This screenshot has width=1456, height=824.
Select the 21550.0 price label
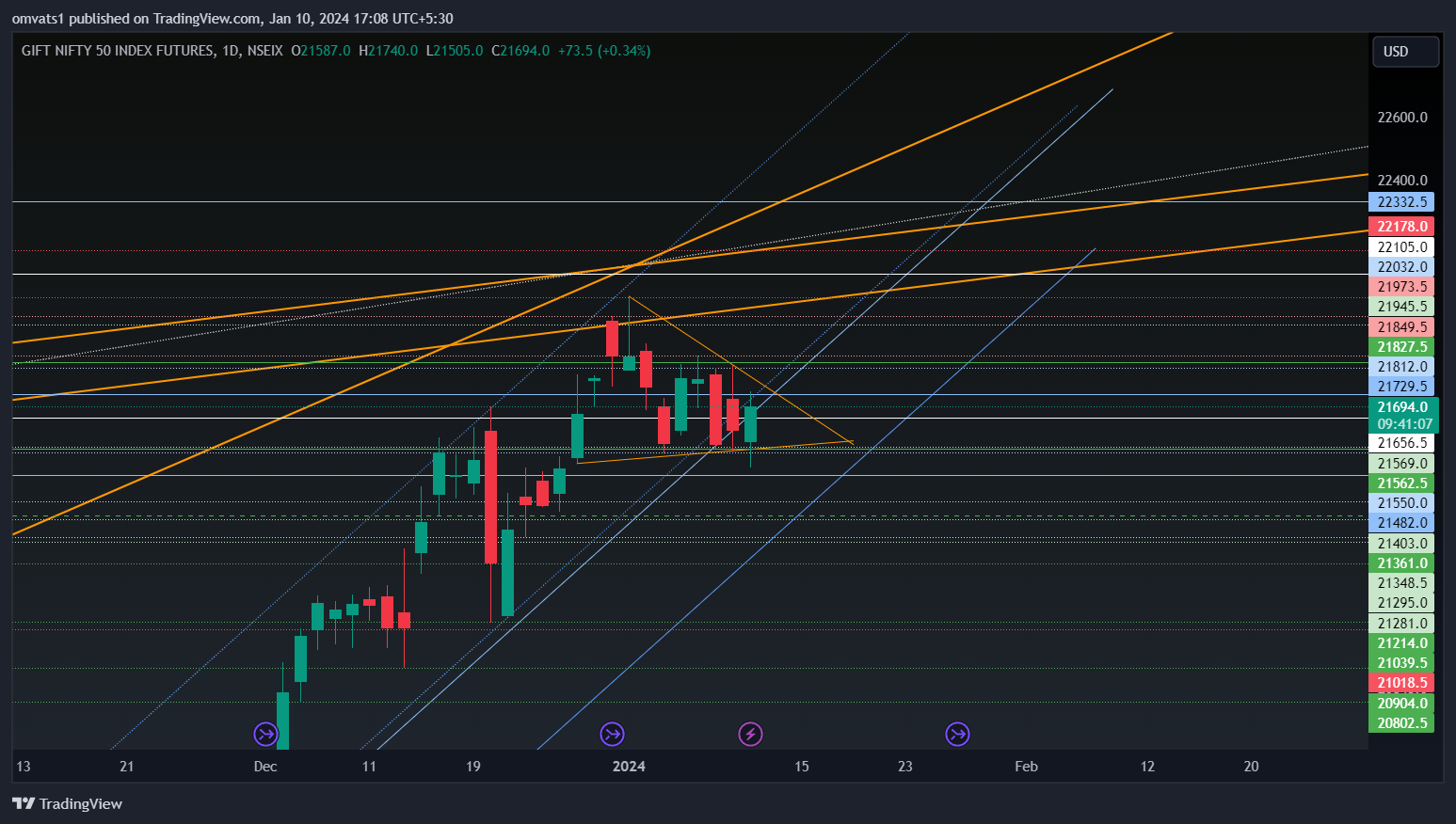(1401, 503)
